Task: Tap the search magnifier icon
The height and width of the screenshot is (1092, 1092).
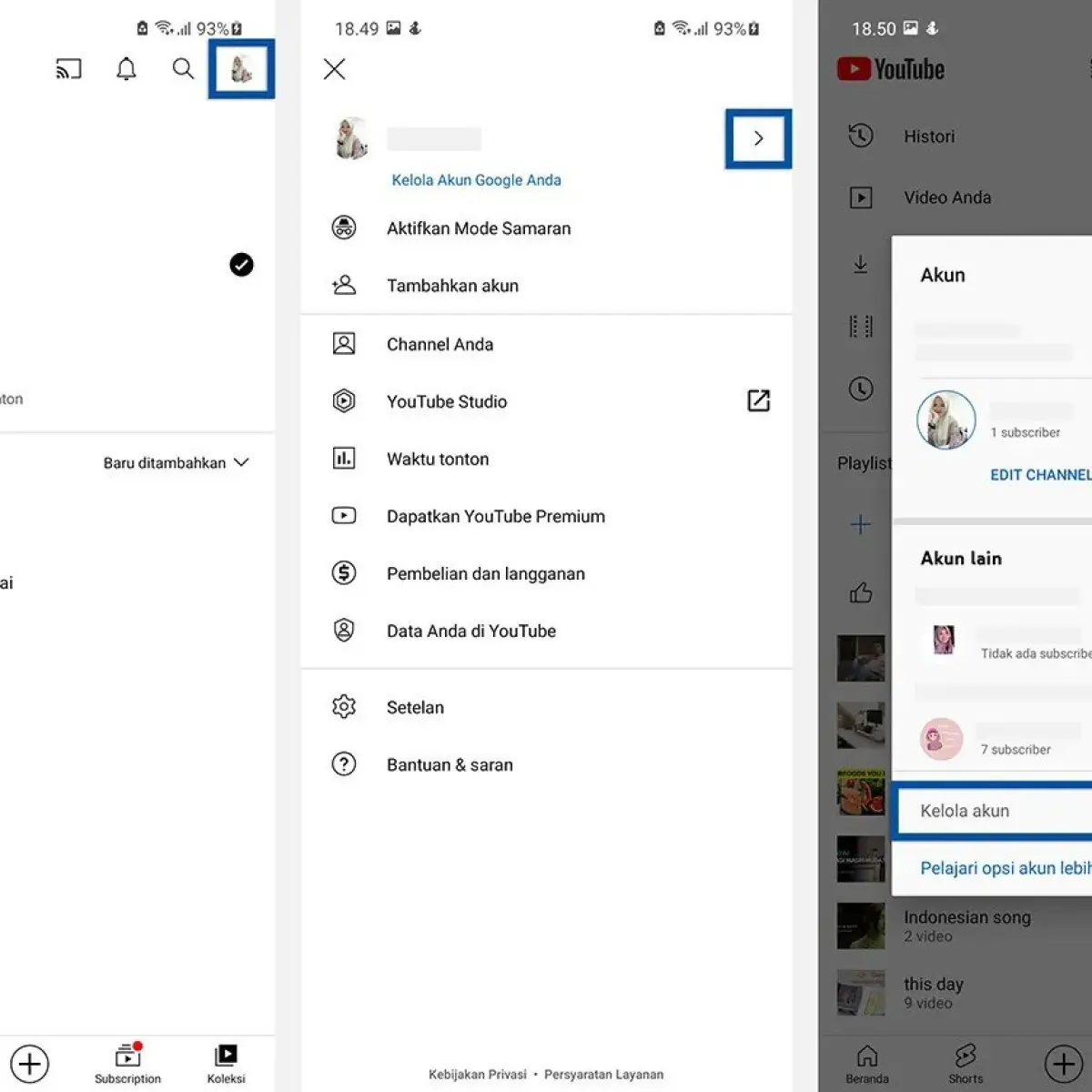Action: point(183,69)
